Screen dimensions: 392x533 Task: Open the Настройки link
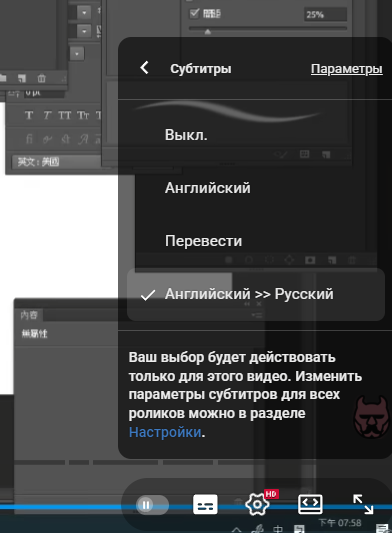click(165, 432)
